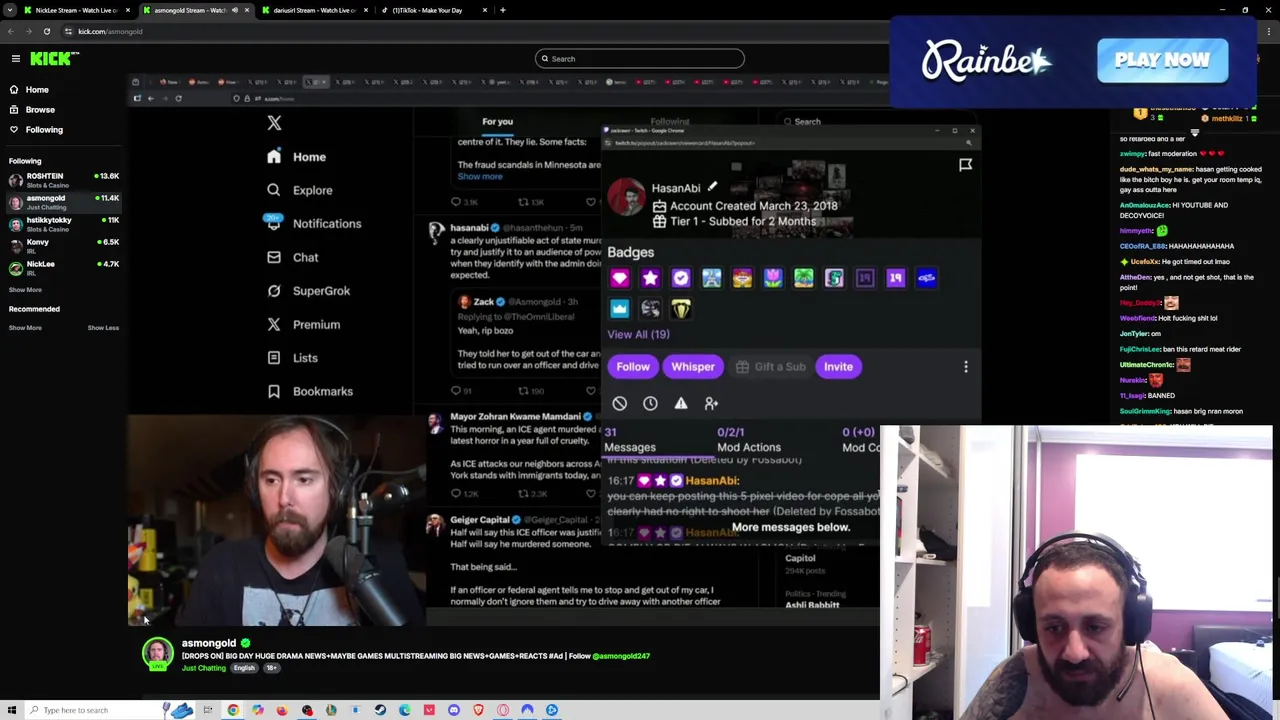Switch to NickLee Stream browser tab

[x=75, y=10]
